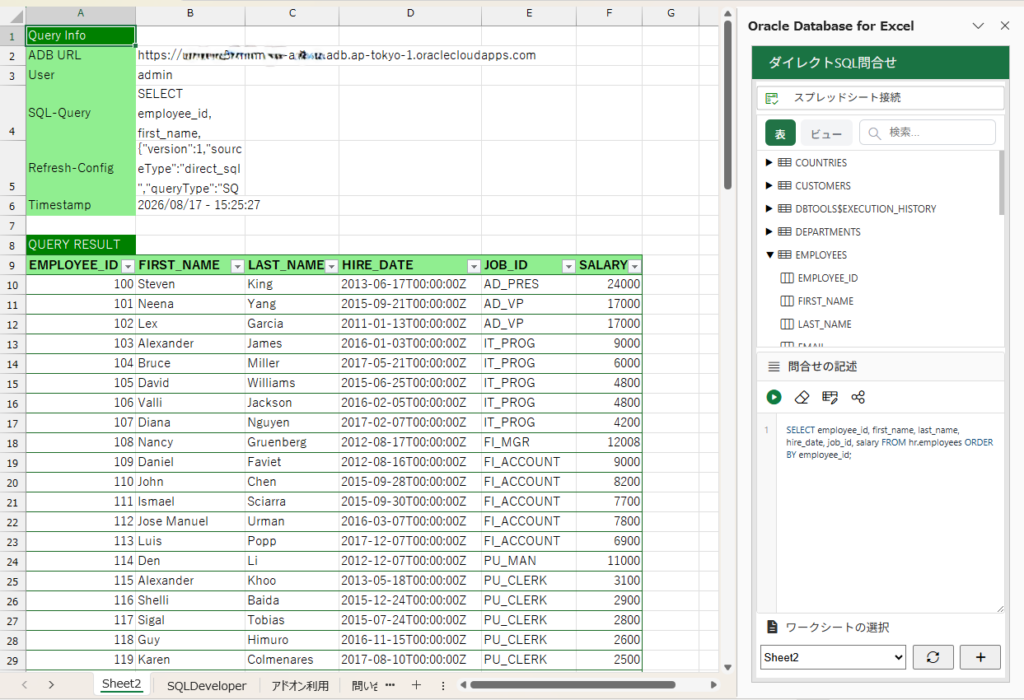Image resolution: width=1024 pixels, height=700 pixels.
Task: Switch to Sheet2 tab
Action: [121, 684]
